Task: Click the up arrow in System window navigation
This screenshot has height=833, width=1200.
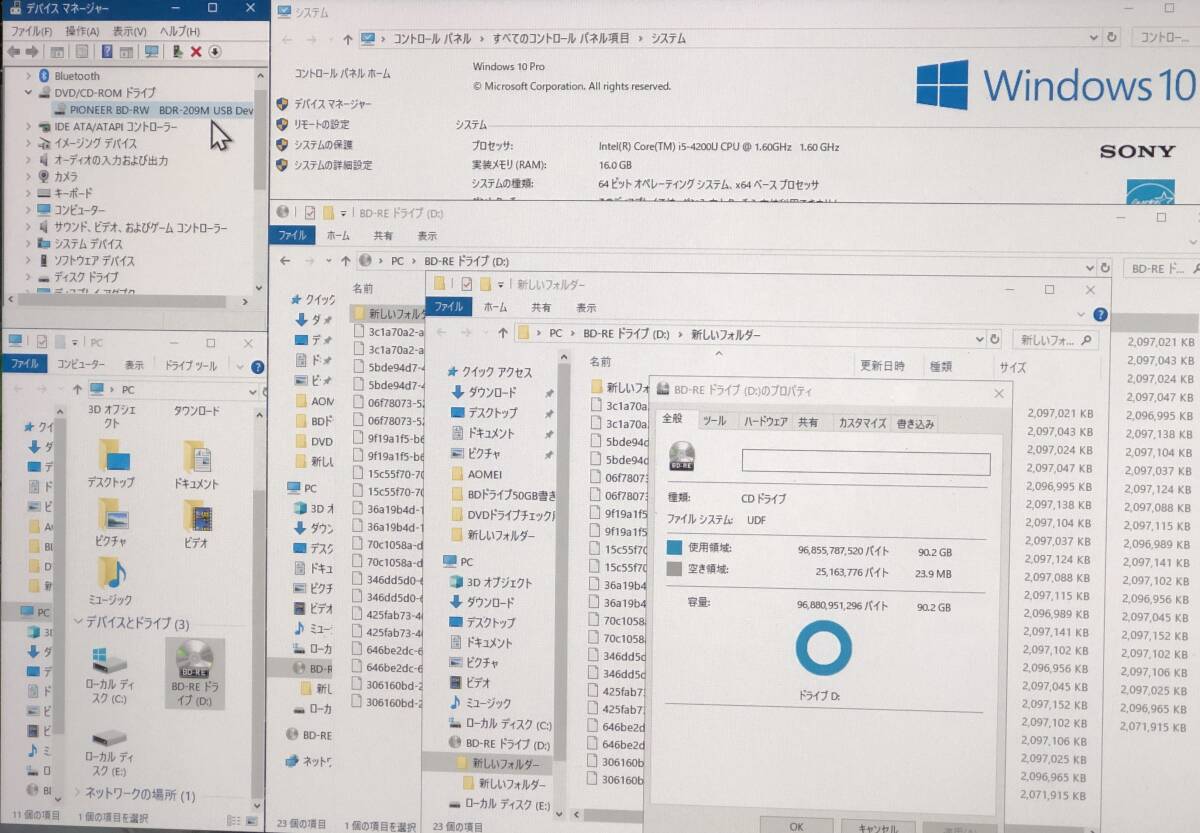Action: [x=348, y=39]
